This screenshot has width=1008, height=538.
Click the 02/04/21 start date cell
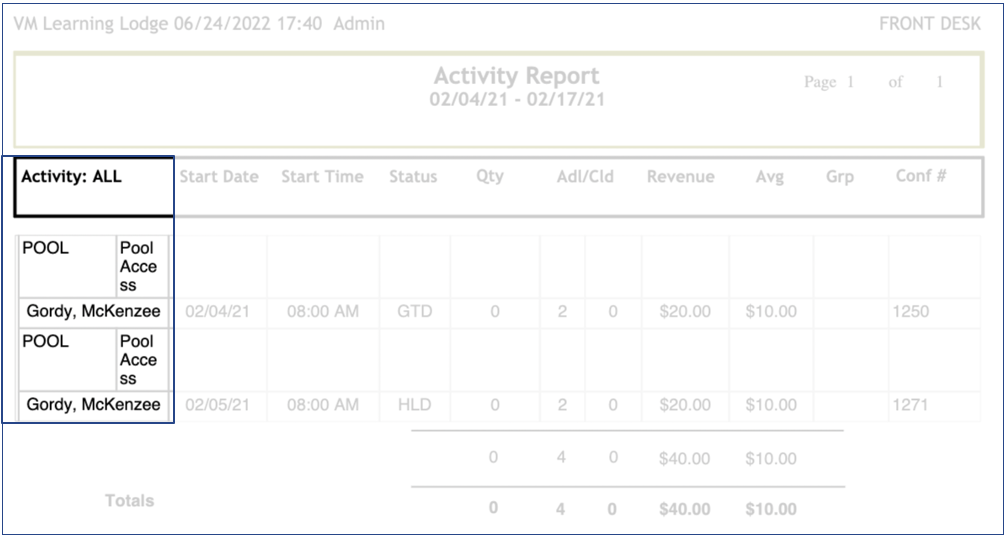[217, 312]
